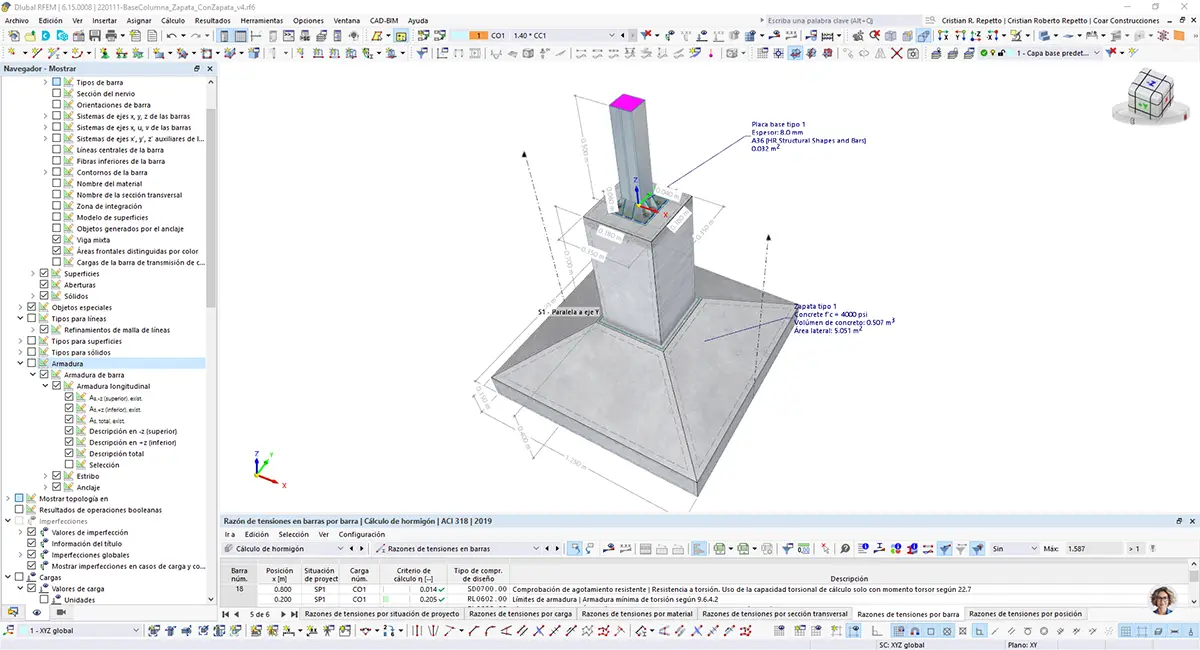Uncheck the Superficies checkbox
The height and width of the screenshot is (650, 1200).
click(x=44, y=273)
